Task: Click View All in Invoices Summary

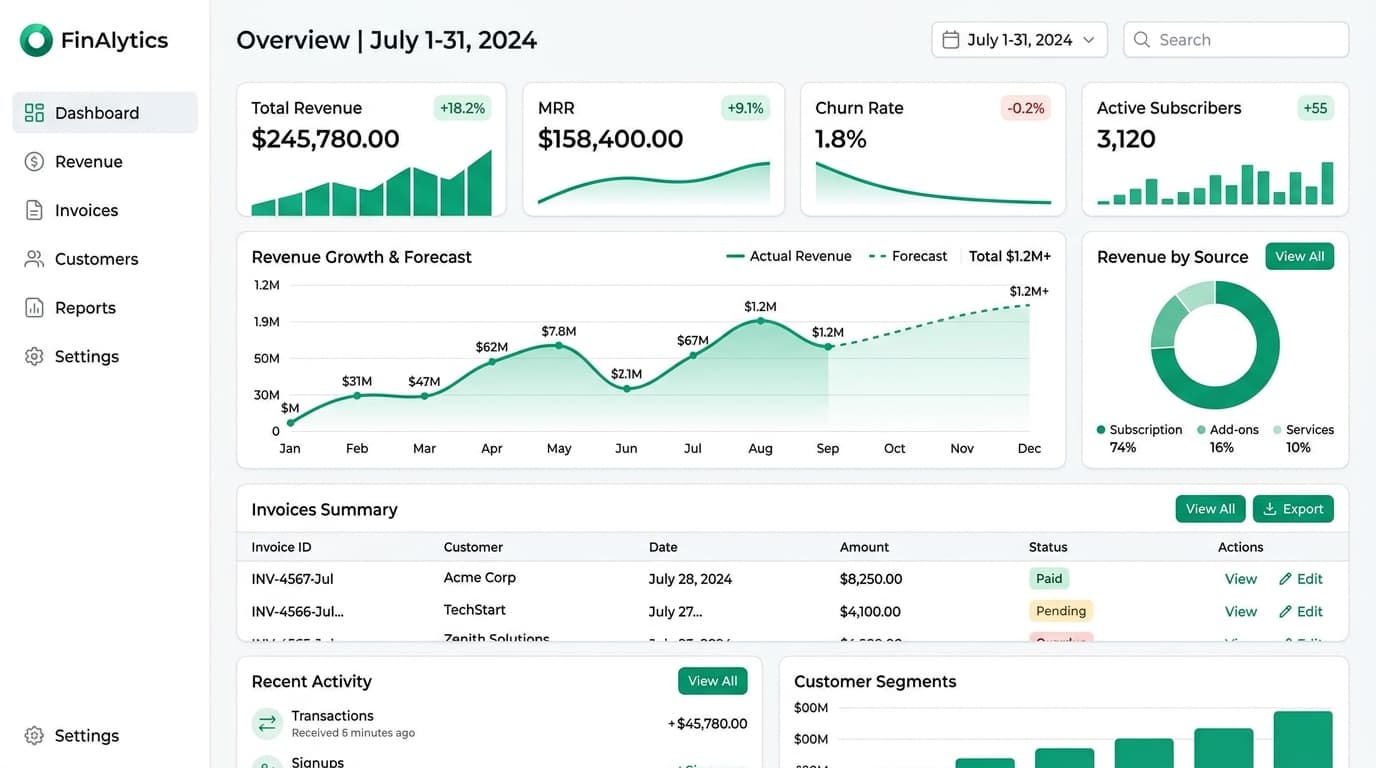Action: tap(1210, 509)
